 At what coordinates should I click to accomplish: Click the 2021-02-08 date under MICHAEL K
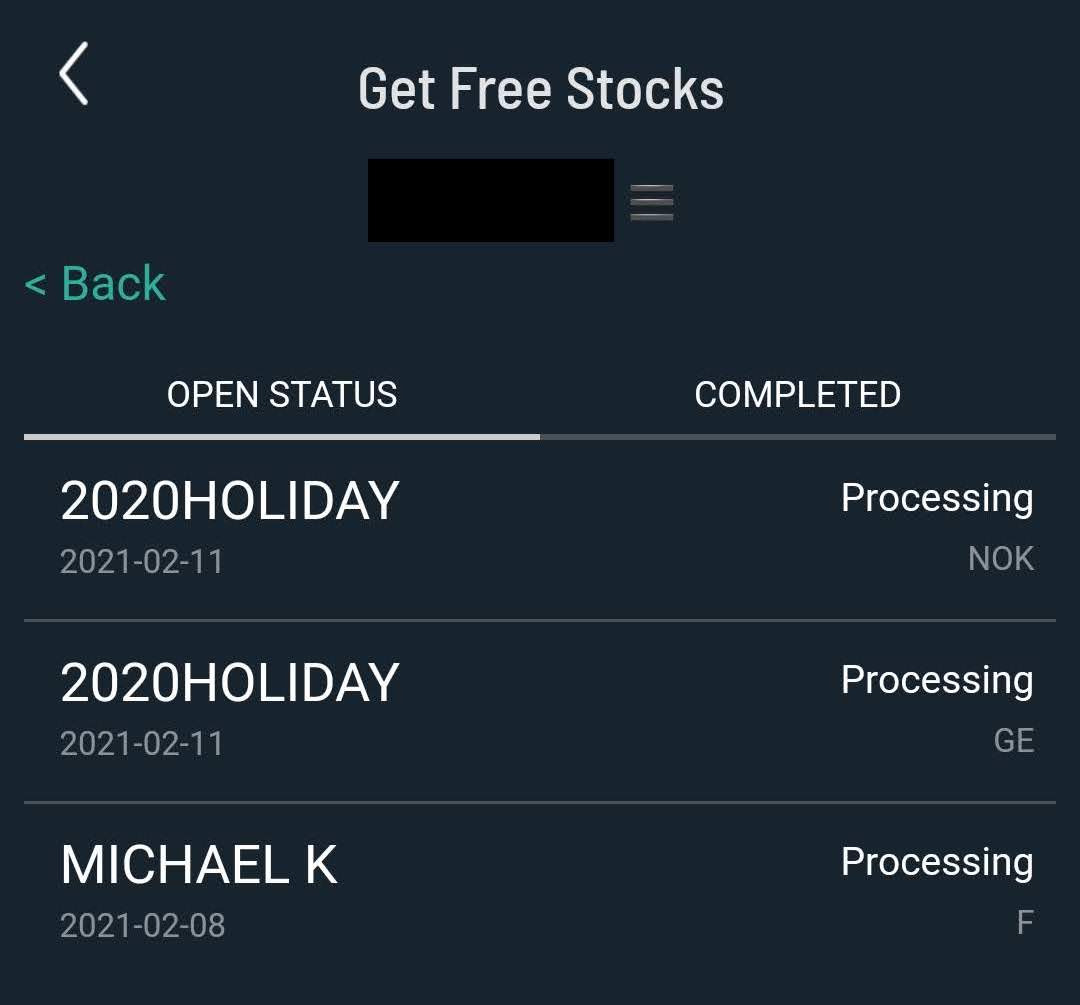click(143, 925)
